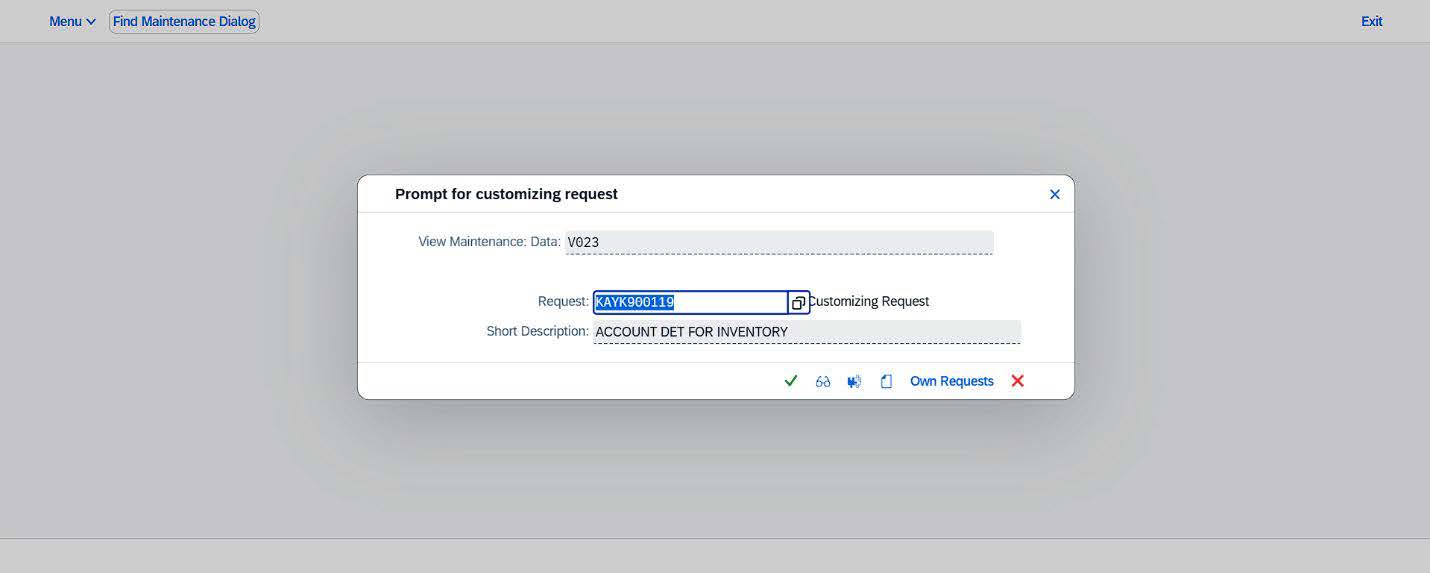1430x573 pixels.
Task: Click the Find Maintenance Dialog button
Action: (184, 21)
